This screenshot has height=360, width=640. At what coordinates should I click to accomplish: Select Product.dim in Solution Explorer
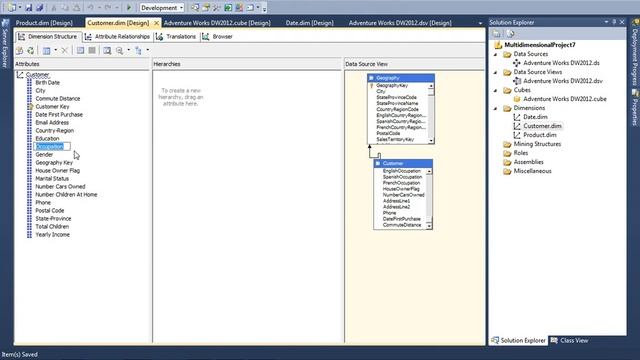pyautogui.click(x=540, y=135)
